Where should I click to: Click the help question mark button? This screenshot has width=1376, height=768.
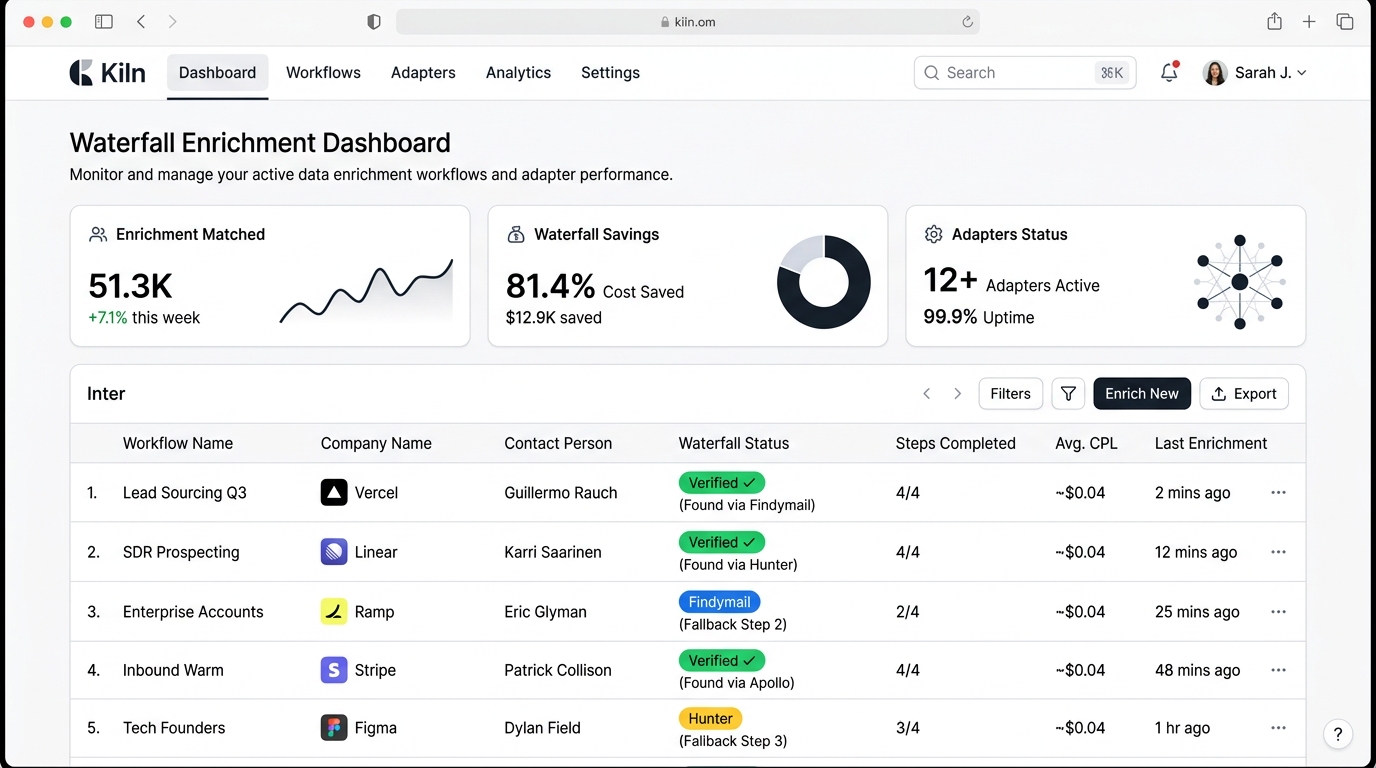point(1338,734)
